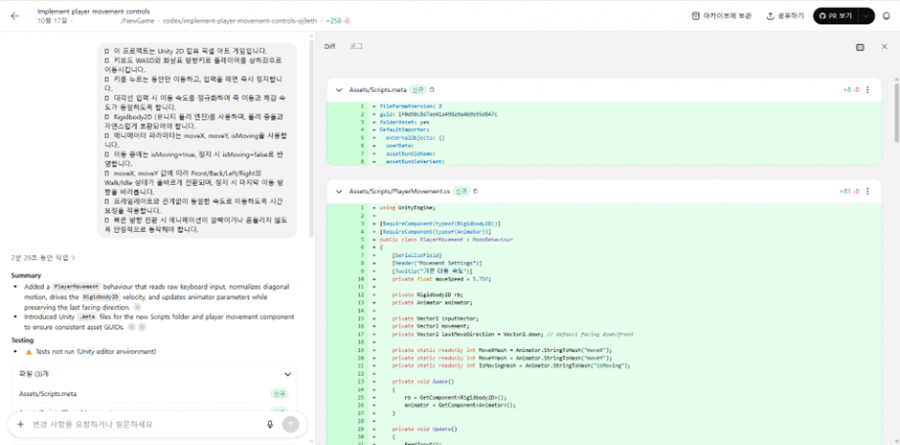Close the diff panel
Image resolution: width=900 pixels, height=445 pixels.
click(884, 47)
